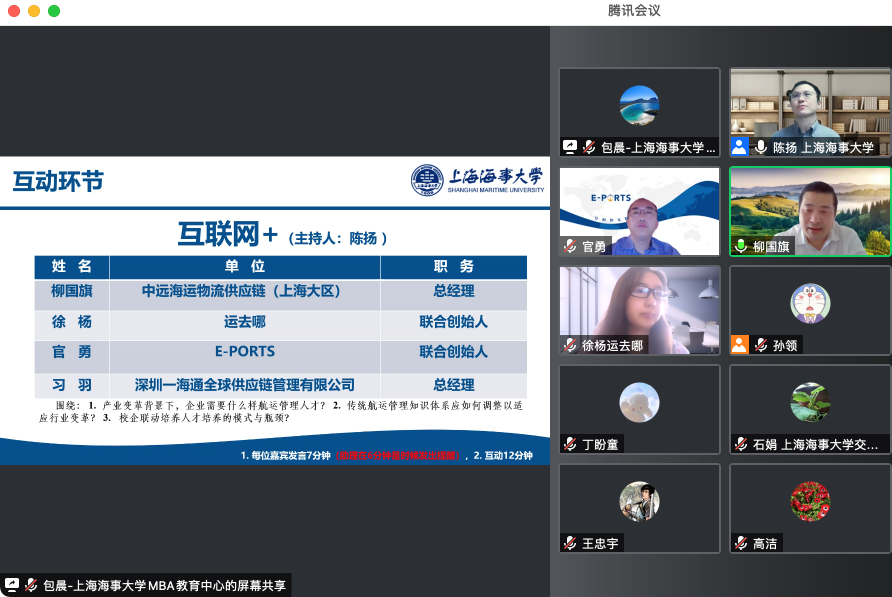The width and height of the screenshot is (892, 597).
Task: Click the name label 王忠宇
Action: [600, 543]
